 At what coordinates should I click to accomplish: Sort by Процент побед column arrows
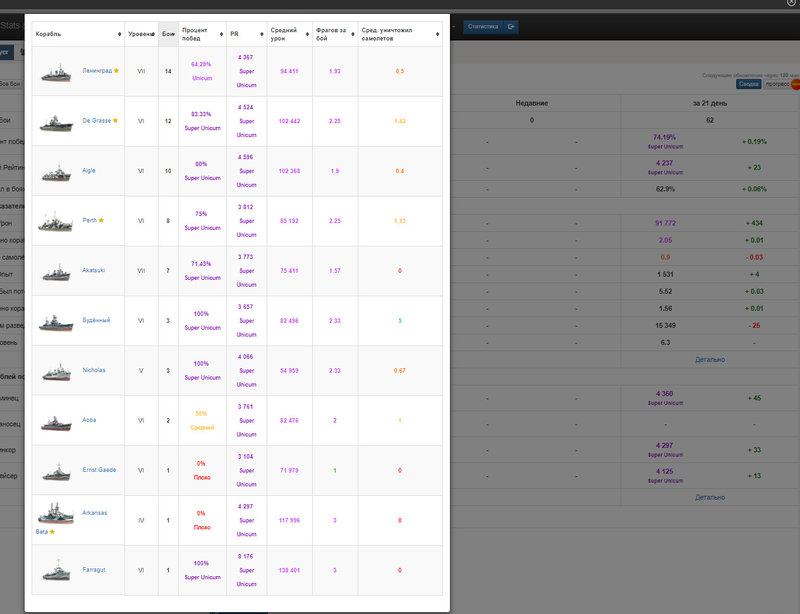coord(221,34)
